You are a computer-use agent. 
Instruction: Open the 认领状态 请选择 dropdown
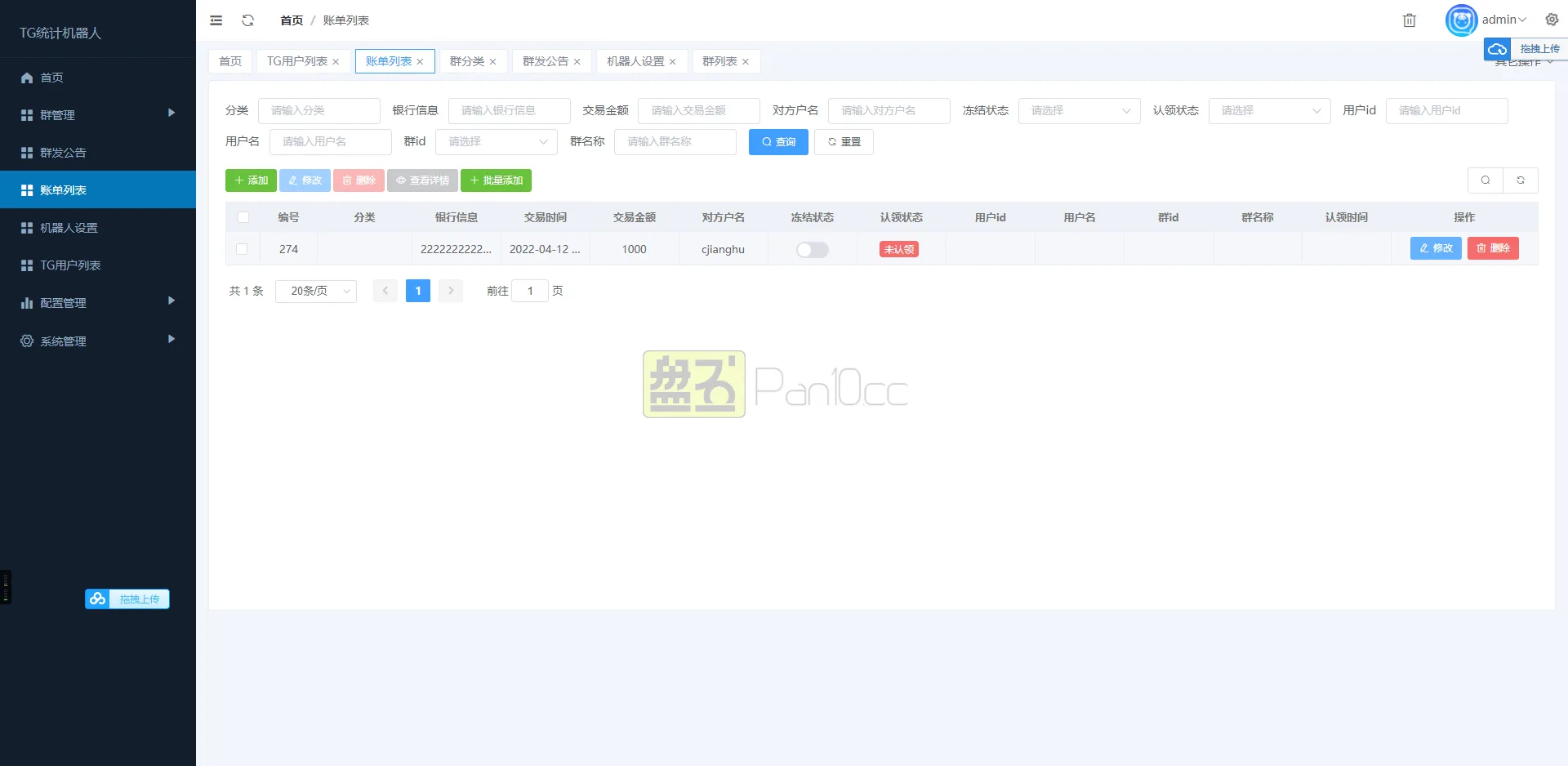point(1268,110)
